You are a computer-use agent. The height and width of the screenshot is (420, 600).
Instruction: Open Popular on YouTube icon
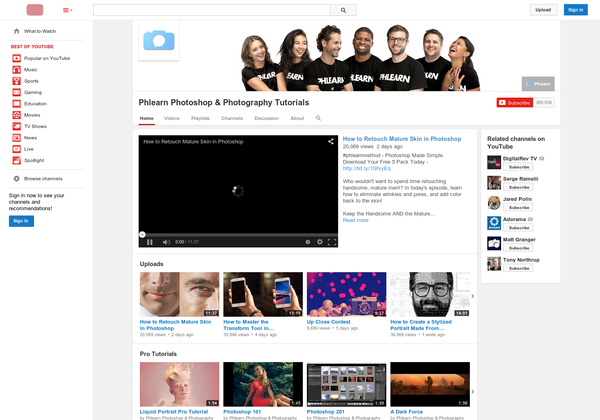click(x=16, y=58)
